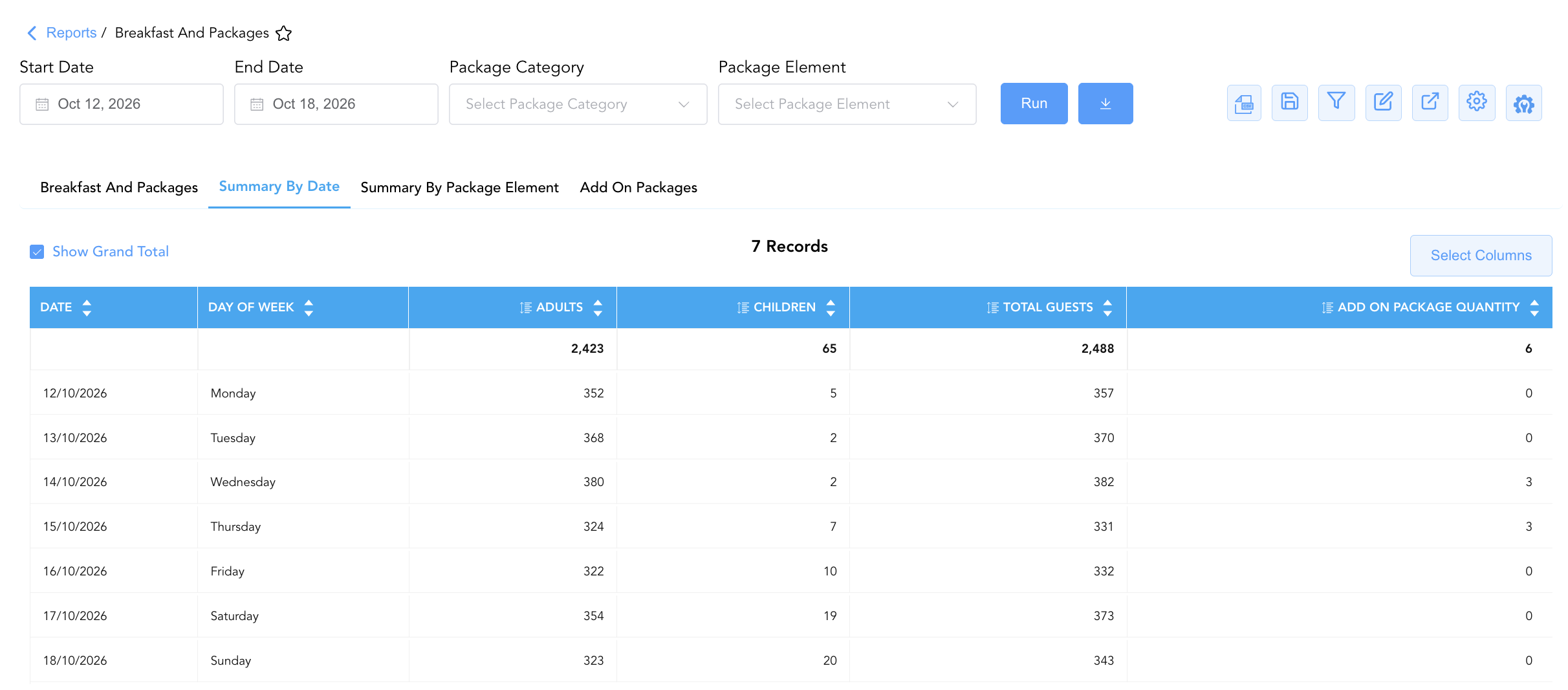The width and height of the screenshot is (1568, 690).
Task: Click the End Date field
Action: [336, 104]
